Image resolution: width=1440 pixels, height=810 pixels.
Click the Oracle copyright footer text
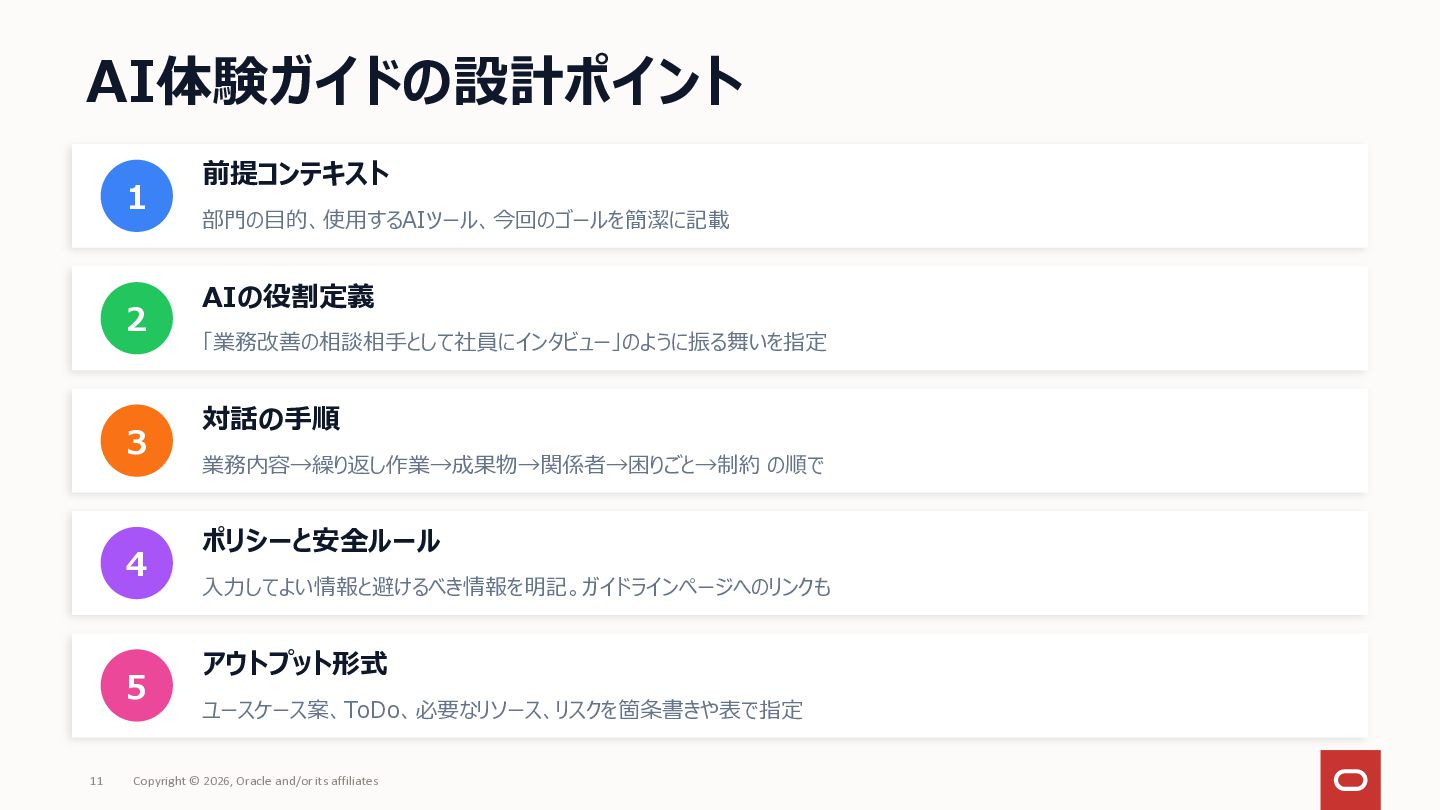[256, 781]
